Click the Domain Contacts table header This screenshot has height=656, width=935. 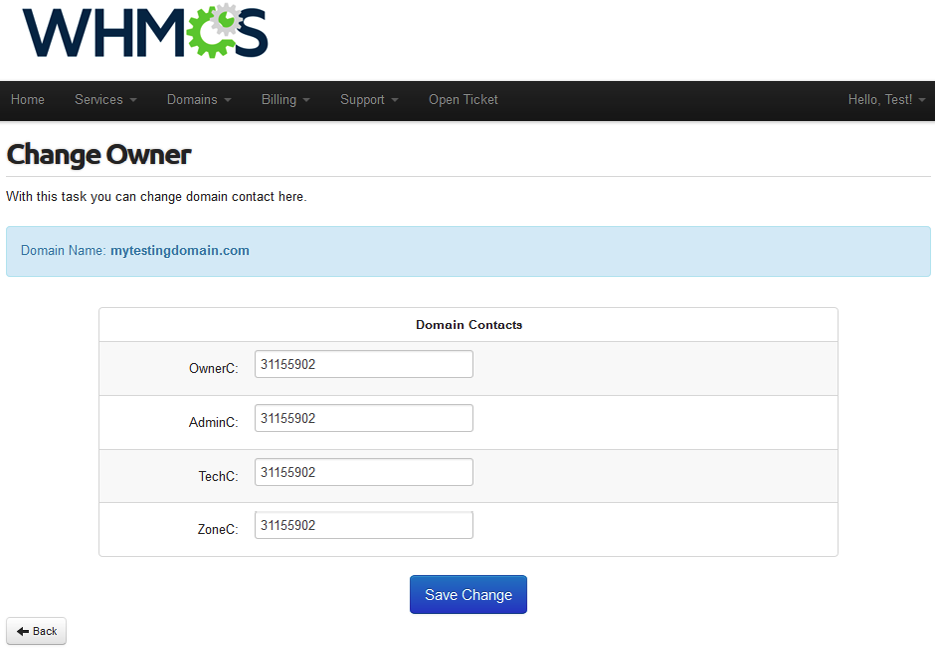click(x=469, y=325)
